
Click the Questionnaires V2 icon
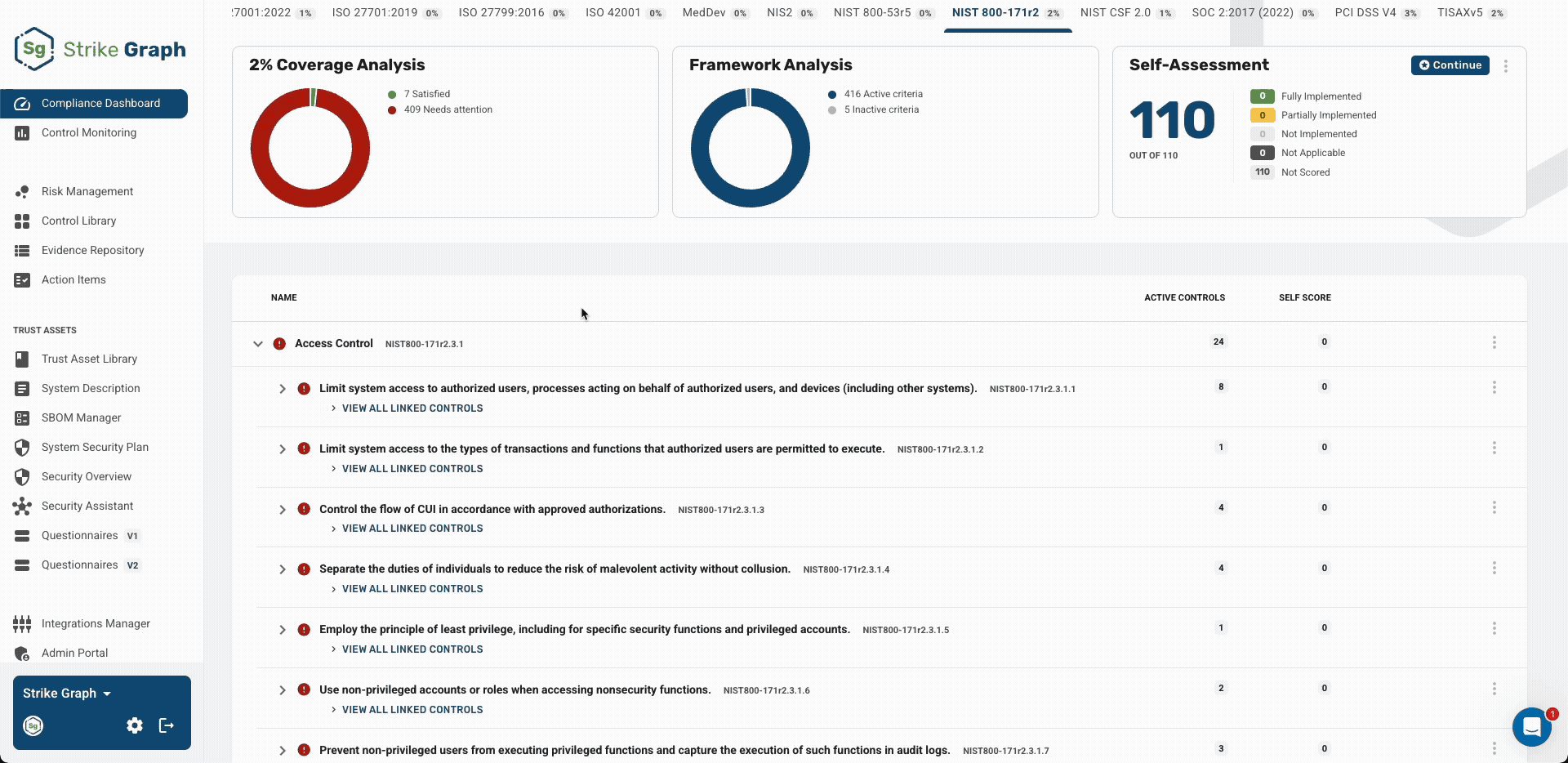click(x=22, y=565)
